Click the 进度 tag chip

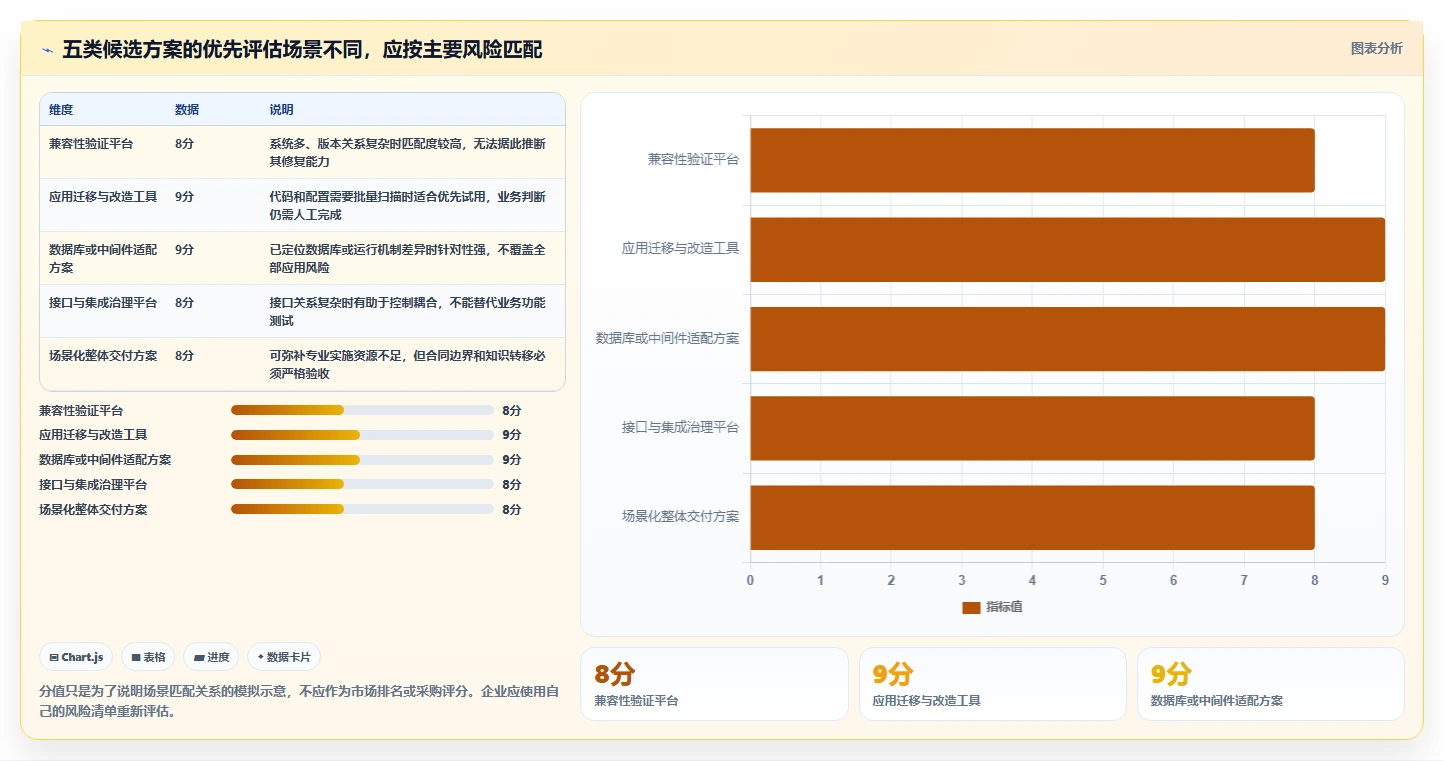point(211,657)
